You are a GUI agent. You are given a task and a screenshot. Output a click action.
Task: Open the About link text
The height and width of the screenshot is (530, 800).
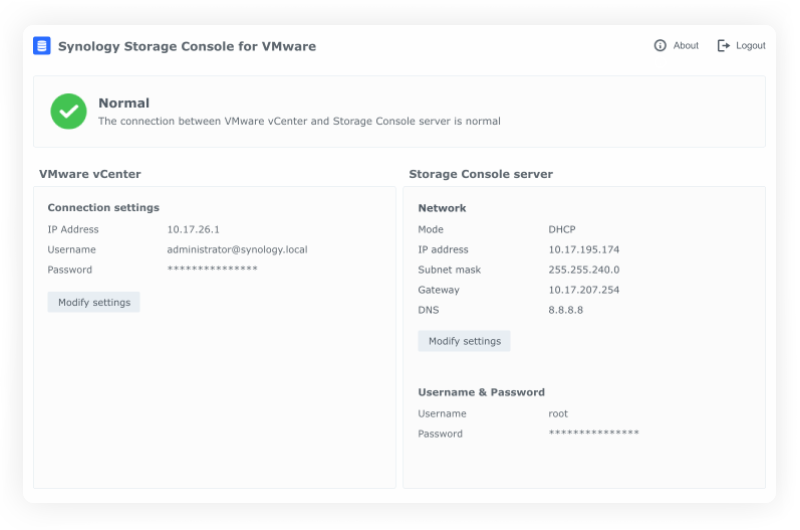[686, 45]
